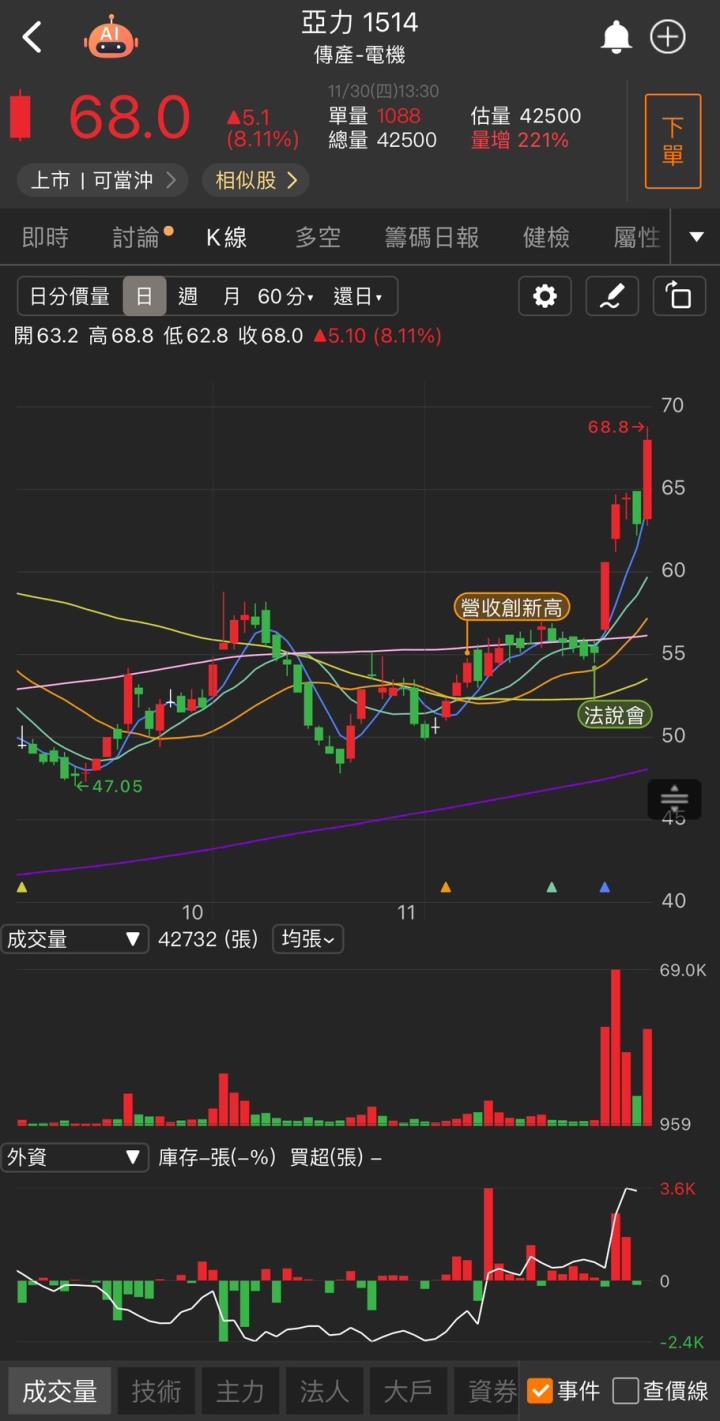The image size is (720, 1421).
Task: Open the AI robot assistant
Action: point(110,38)
